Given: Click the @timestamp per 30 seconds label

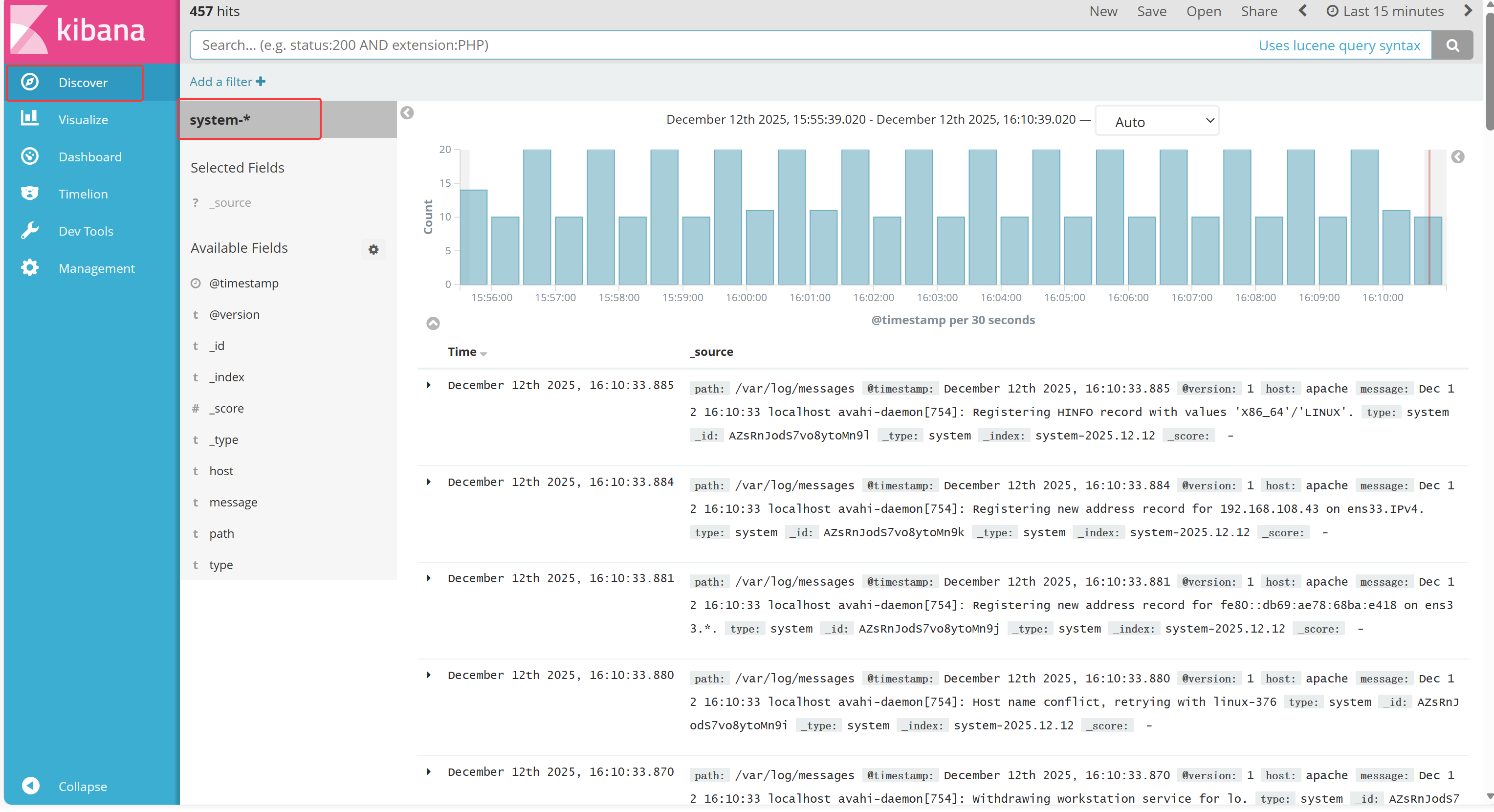Looking at the screenshot, I should coord(953,320).
